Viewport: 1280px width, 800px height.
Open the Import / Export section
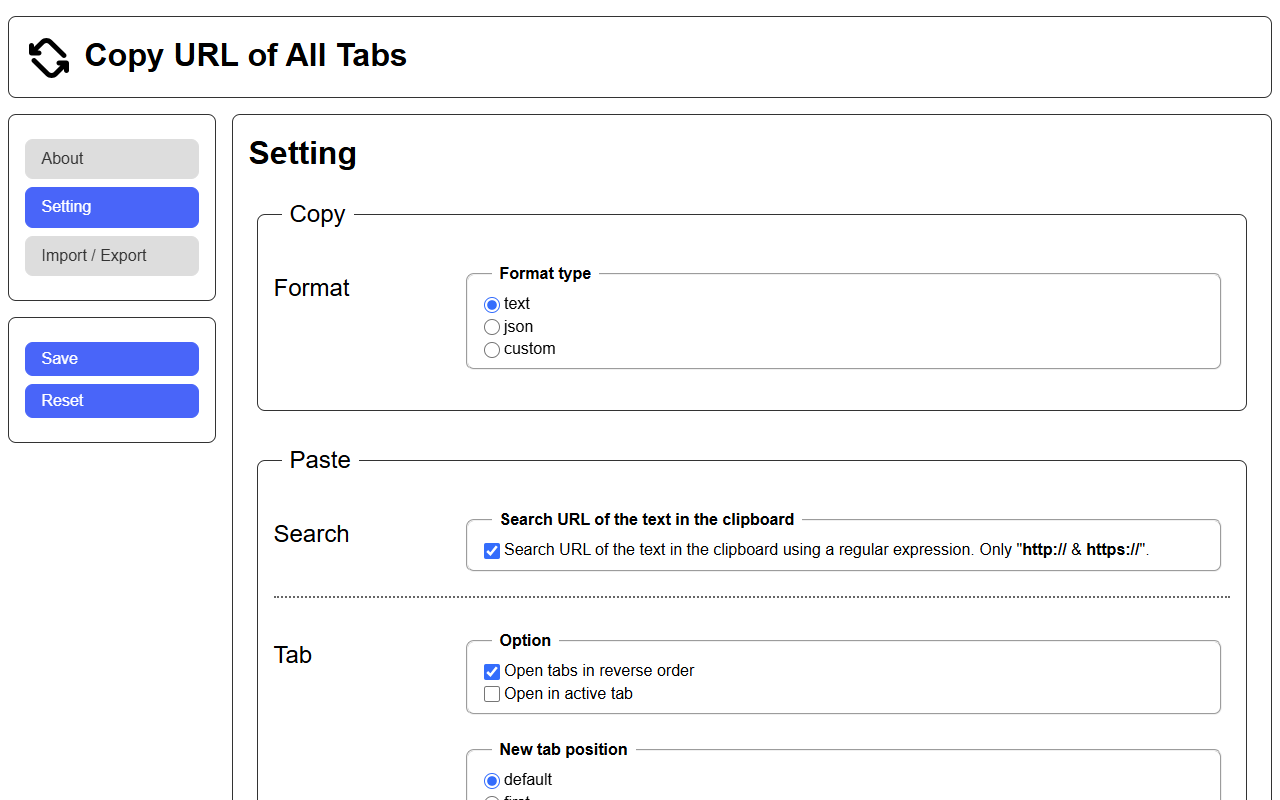pyautogui.click(x=111, y=255)
